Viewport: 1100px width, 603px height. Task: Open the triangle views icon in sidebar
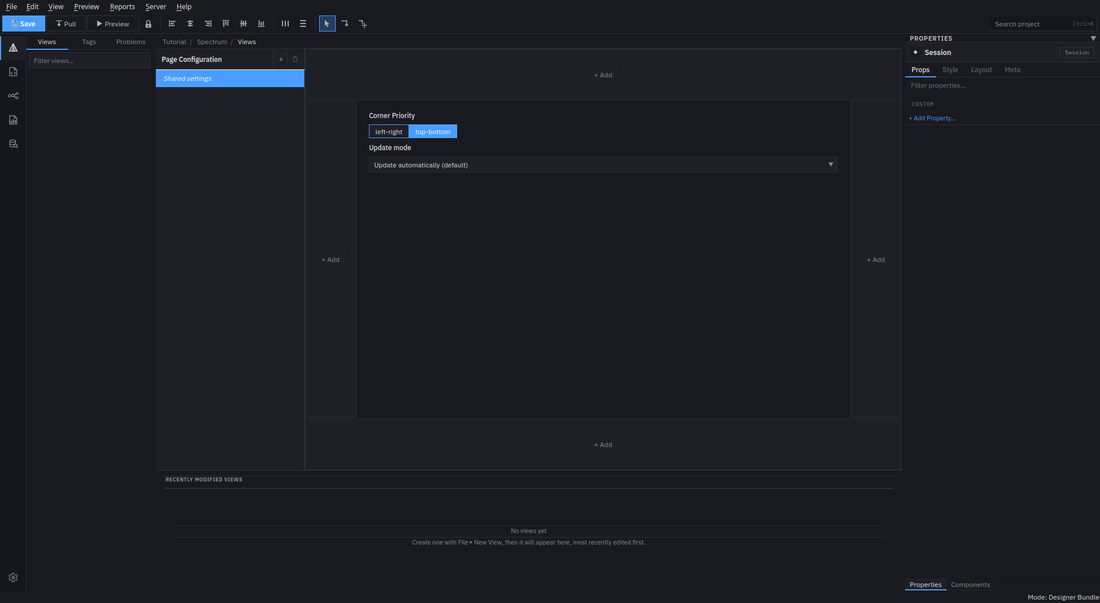coord(13,48)
